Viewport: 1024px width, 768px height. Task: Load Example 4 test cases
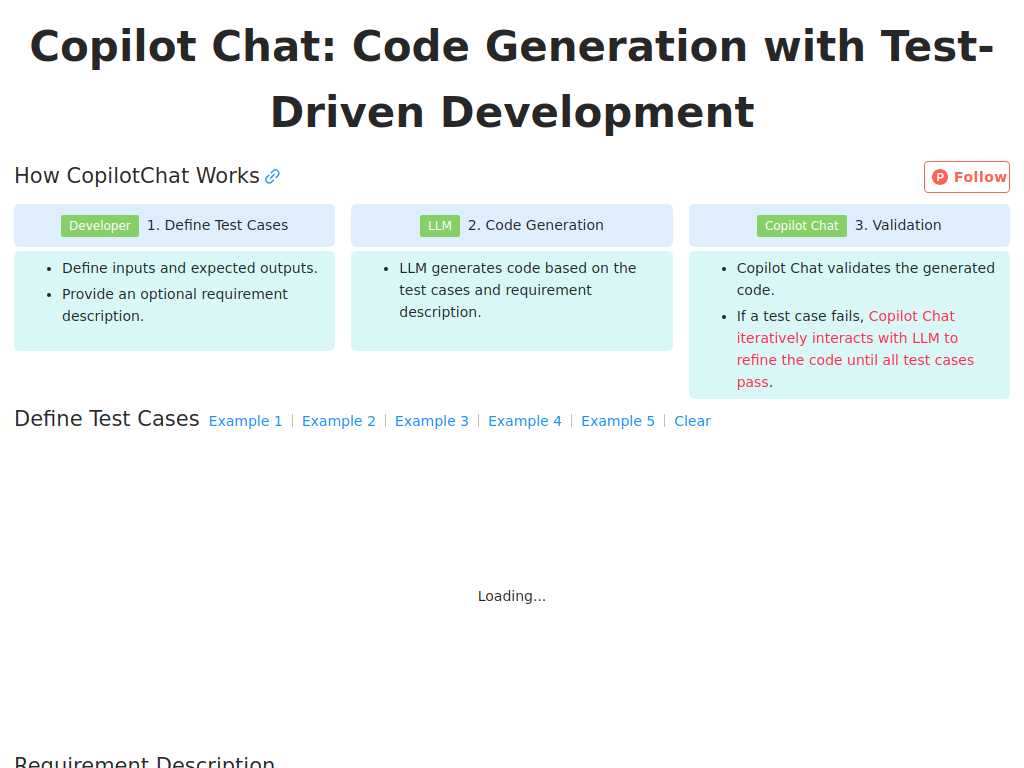[524, 421]
